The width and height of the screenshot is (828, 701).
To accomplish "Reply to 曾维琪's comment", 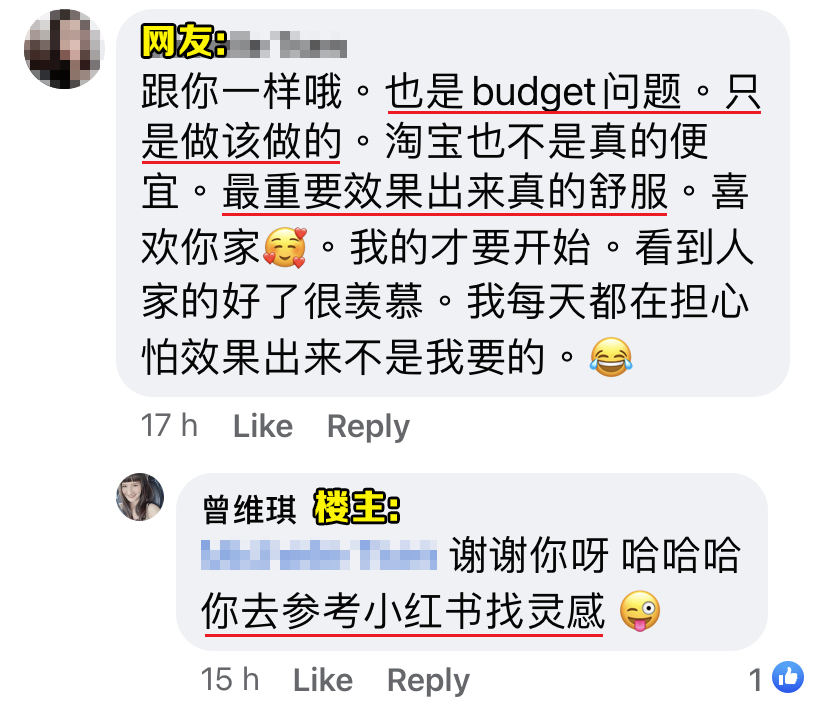I will point(428,680).
